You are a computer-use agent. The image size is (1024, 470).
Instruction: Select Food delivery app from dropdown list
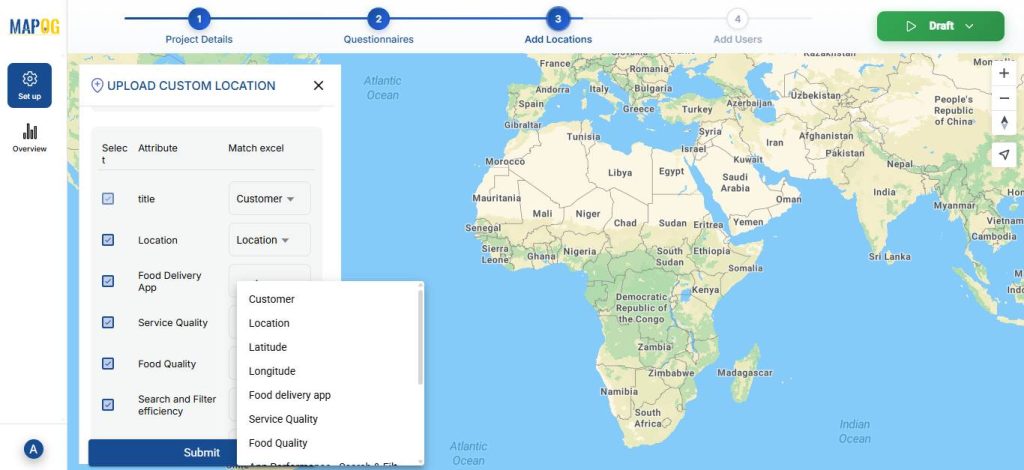(x=289, y=395)
